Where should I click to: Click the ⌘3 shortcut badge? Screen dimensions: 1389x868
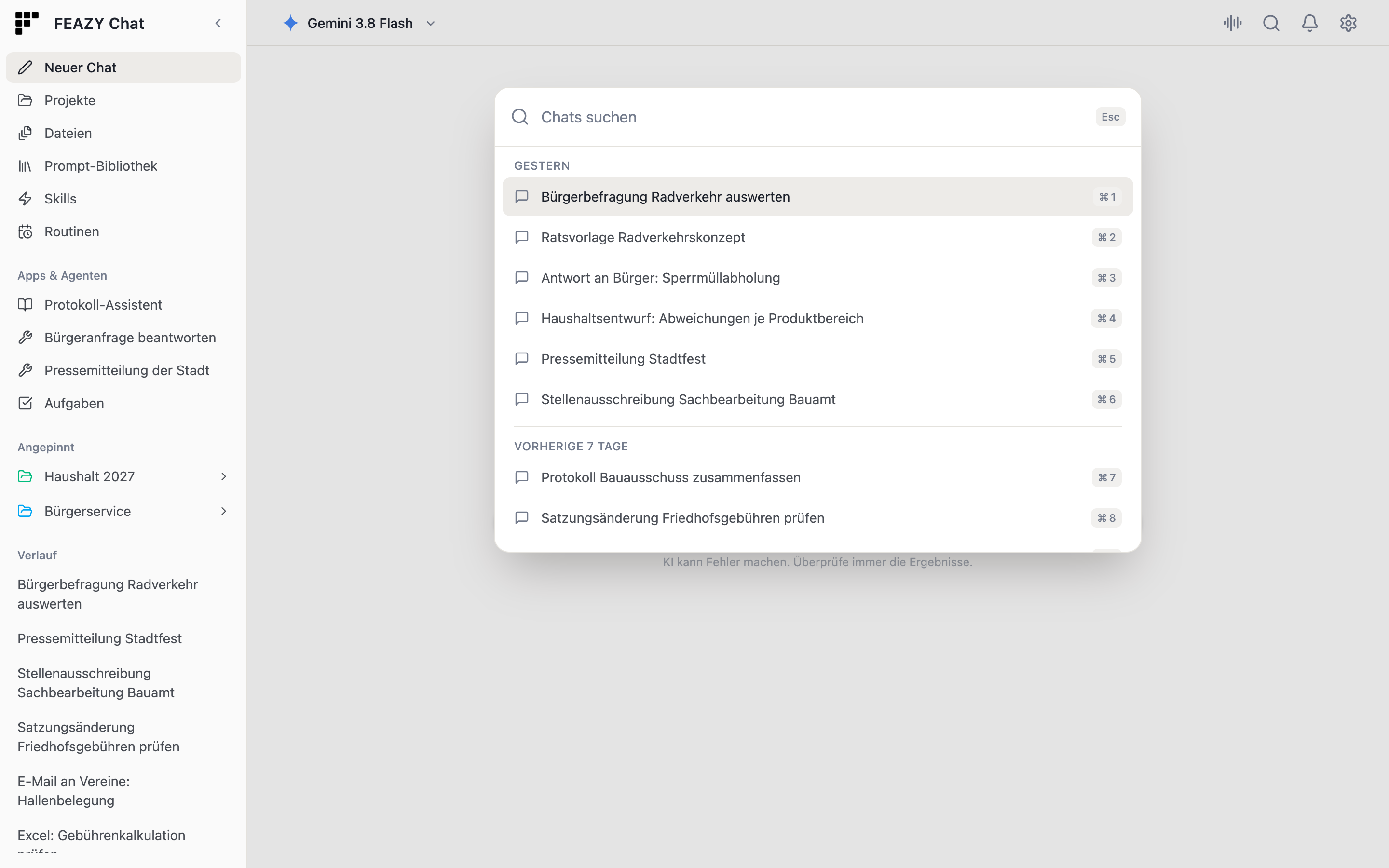click(1106, 278)
